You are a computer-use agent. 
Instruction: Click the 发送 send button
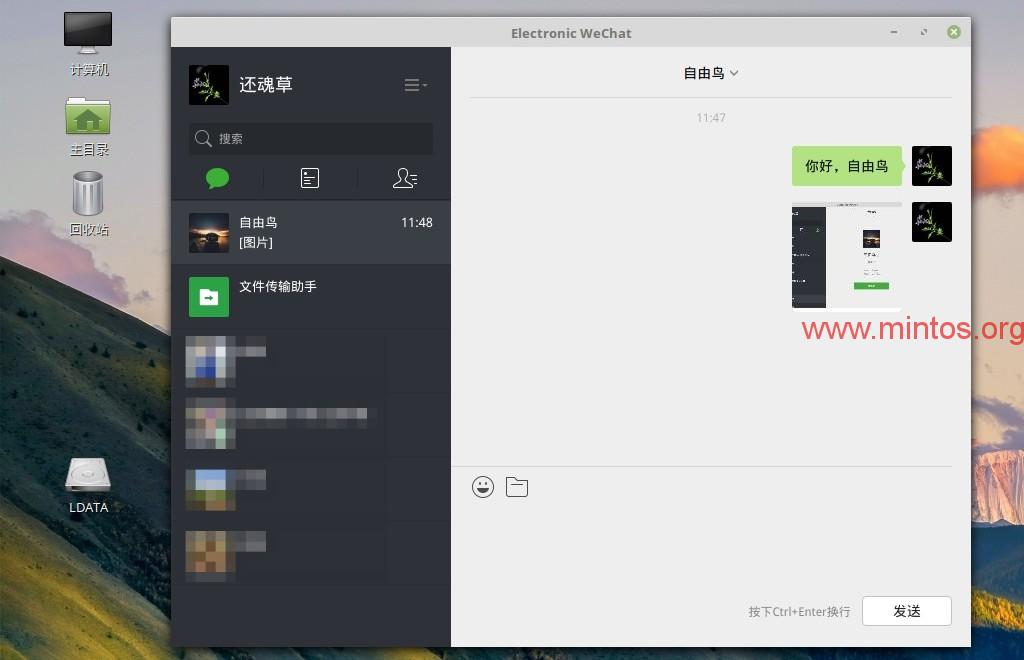(x=906, y=611)
